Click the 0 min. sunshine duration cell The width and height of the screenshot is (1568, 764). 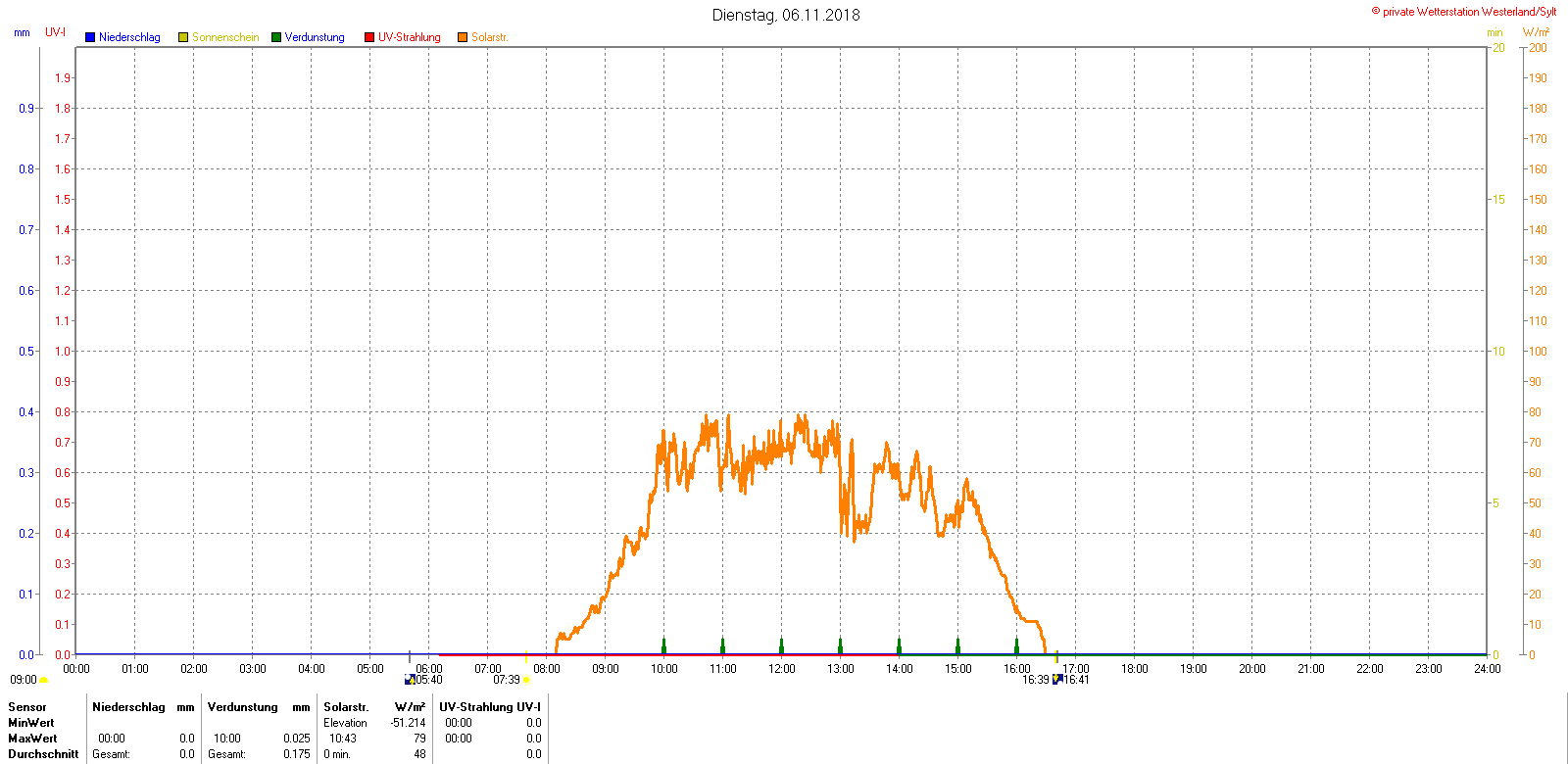[337, 754]
